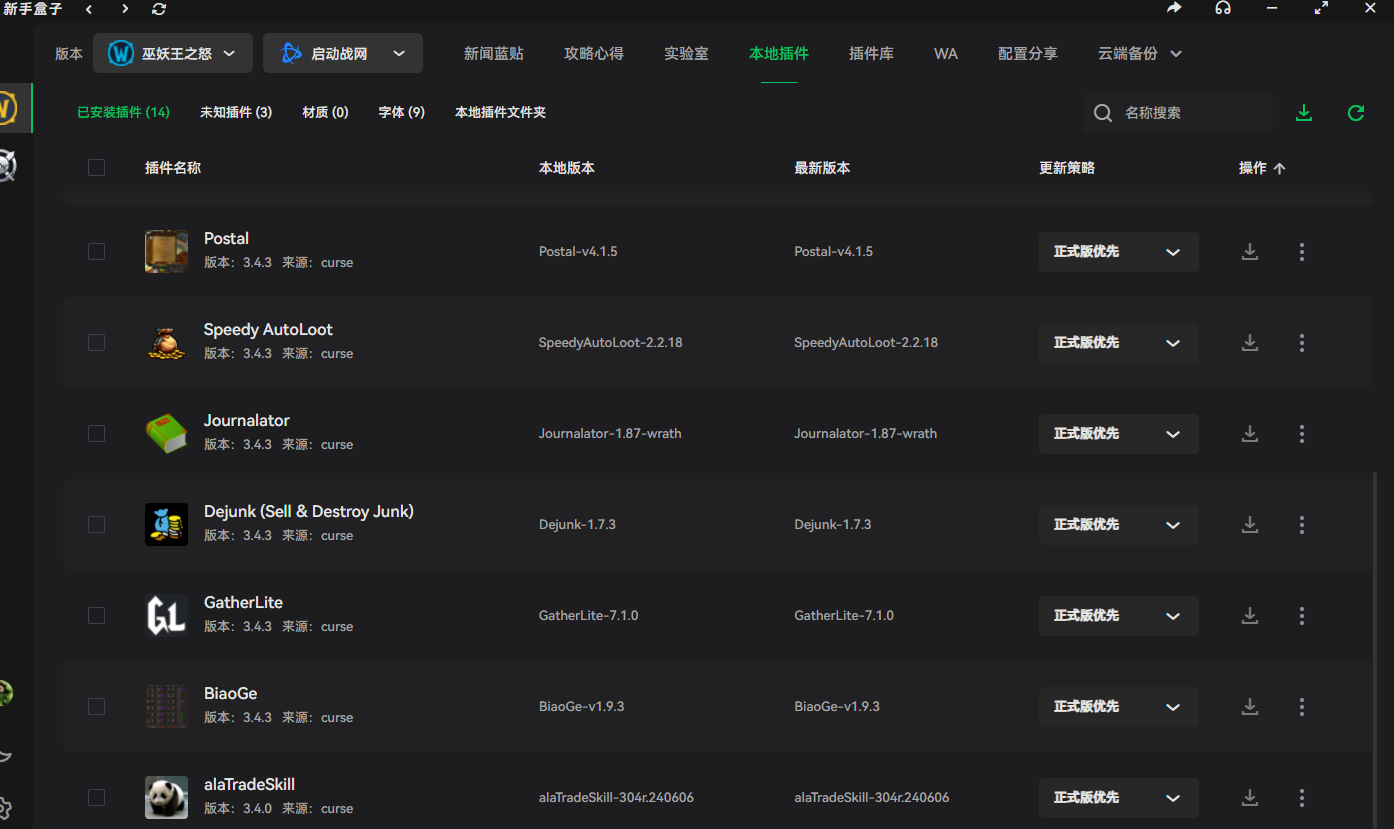Open the three-dot menu for Postal

pos(1302,252)
